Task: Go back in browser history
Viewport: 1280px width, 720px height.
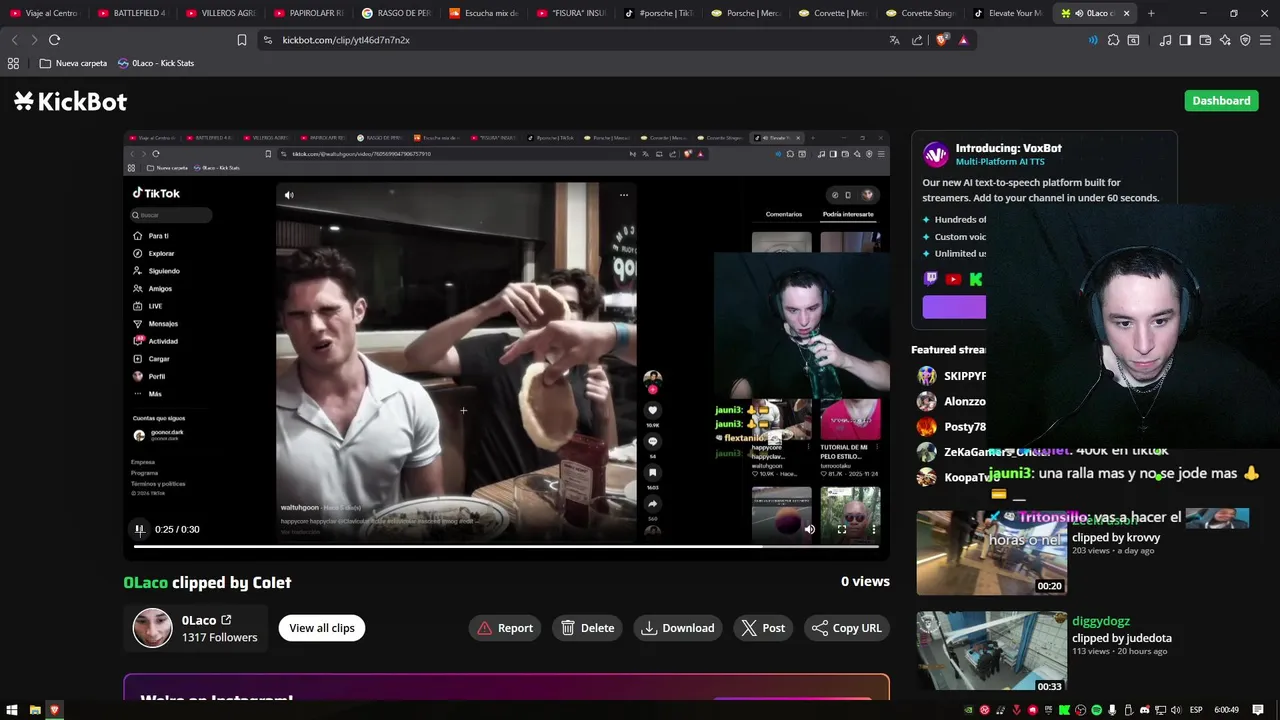Action: 14,40
